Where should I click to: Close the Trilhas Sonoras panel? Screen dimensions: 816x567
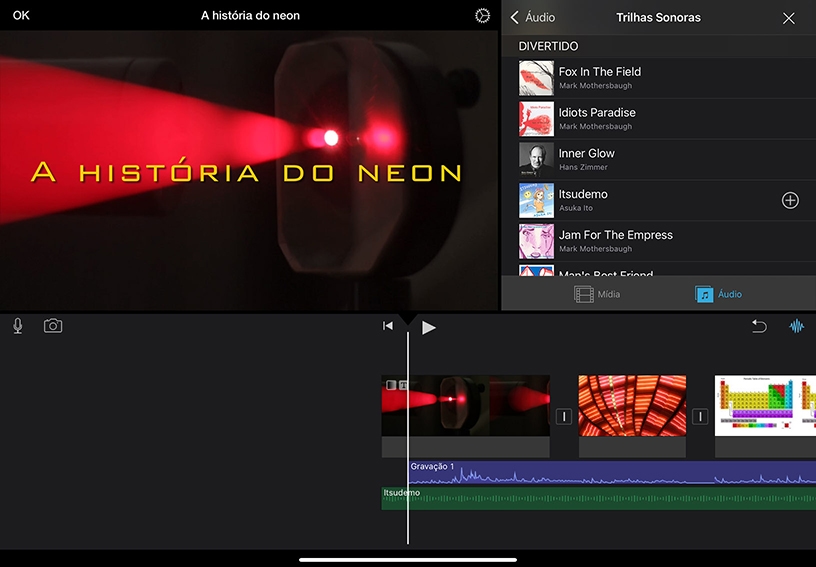click(x=788, y=18)
